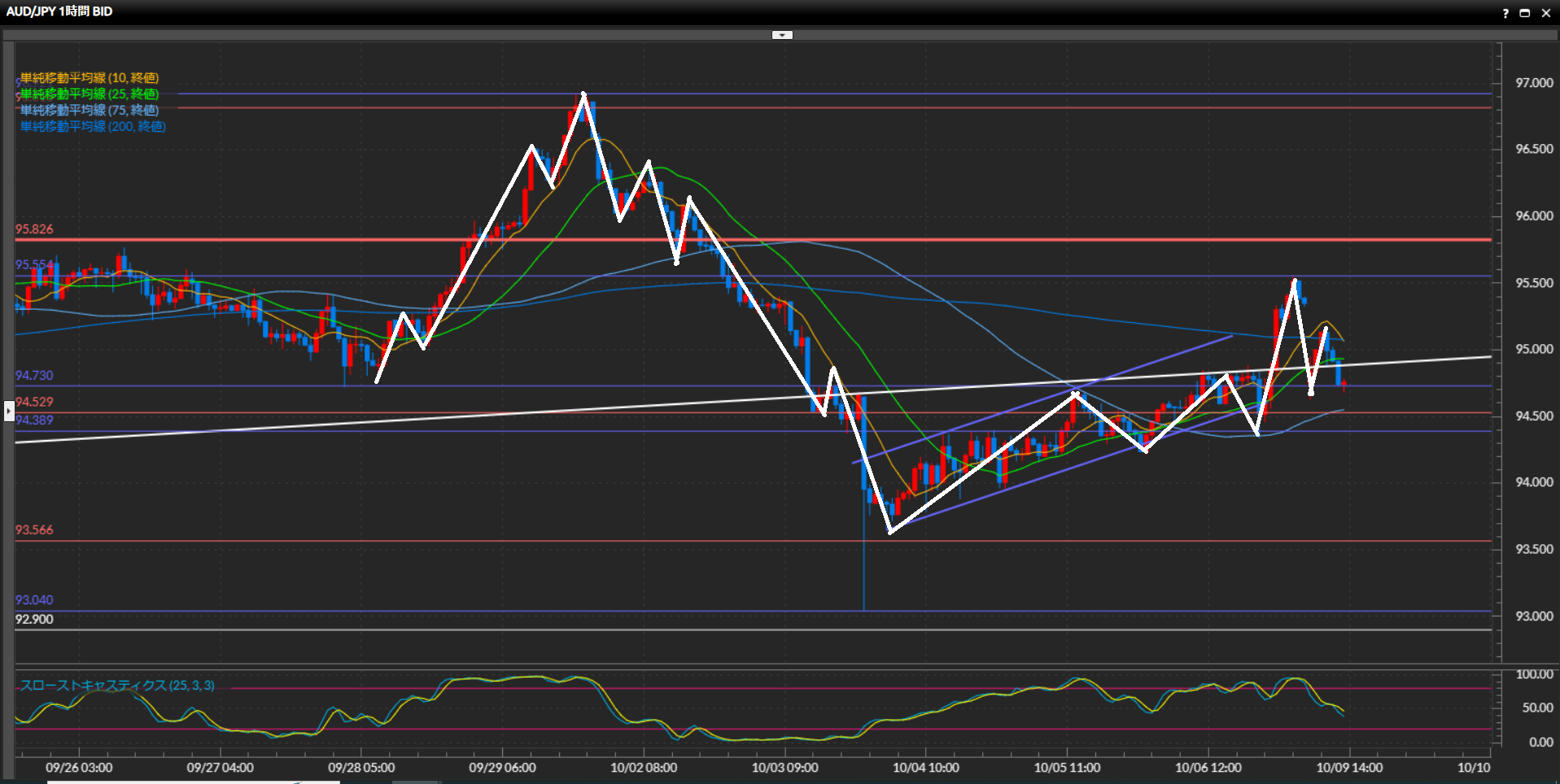Click the AUD/JPY 1時間 BID title

pos(59,11)
